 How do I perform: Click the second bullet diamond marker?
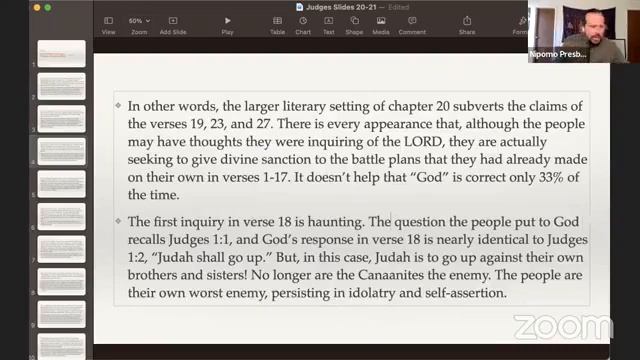tap(118, 221)
